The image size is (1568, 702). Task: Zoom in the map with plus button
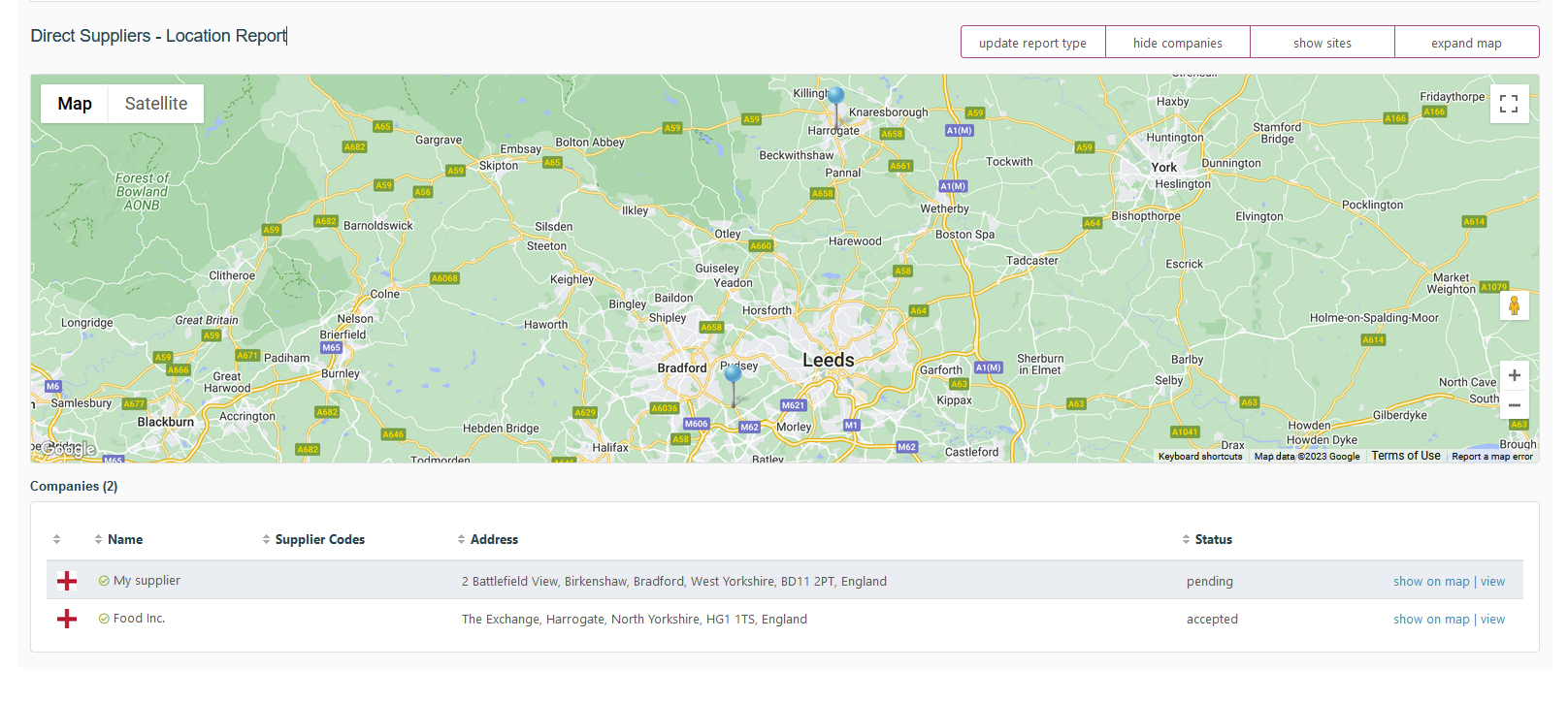pyautogui.click(x=1514, y=375)
